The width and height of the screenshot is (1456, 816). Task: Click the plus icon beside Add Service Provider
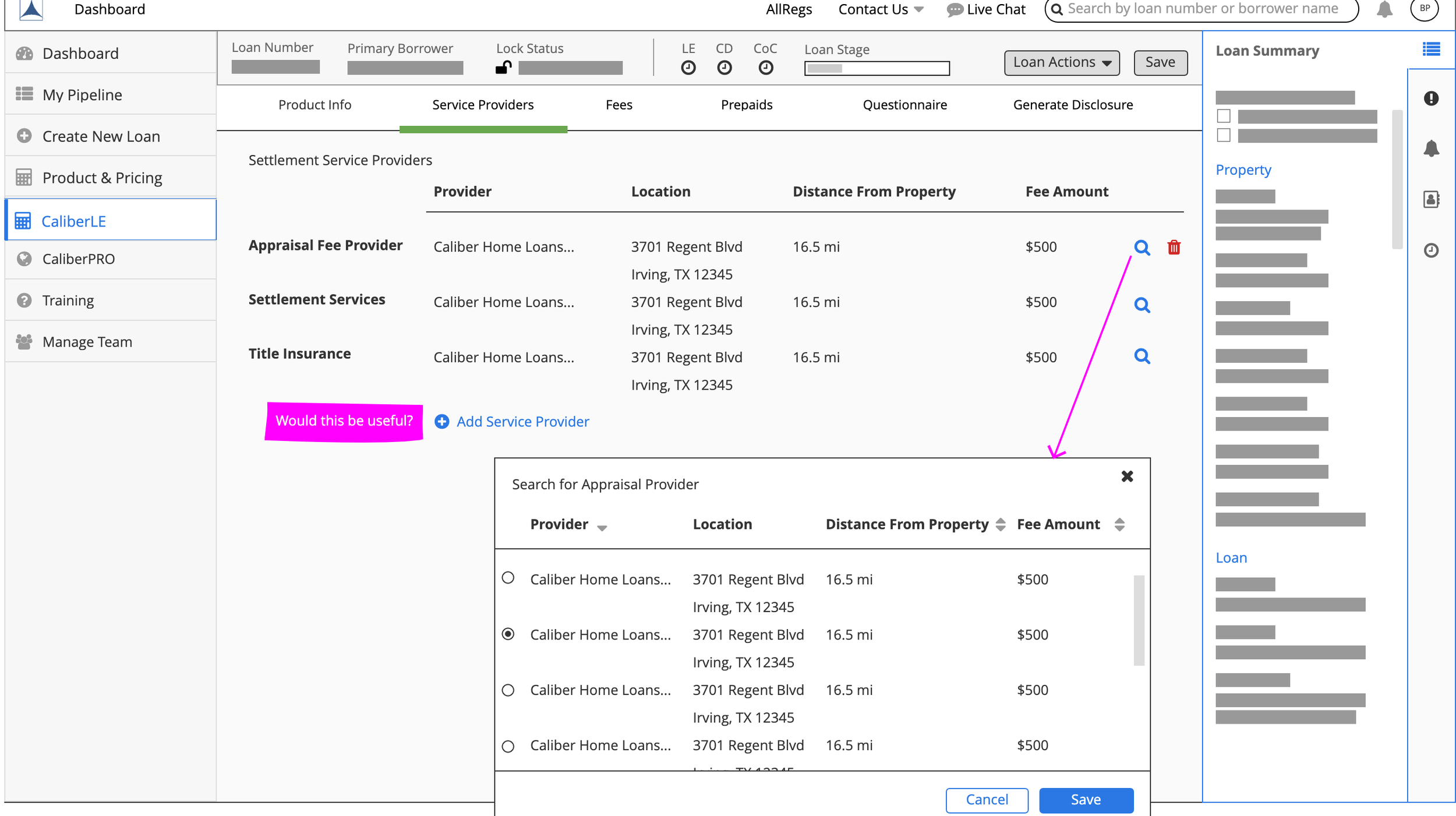coord(441,421)
